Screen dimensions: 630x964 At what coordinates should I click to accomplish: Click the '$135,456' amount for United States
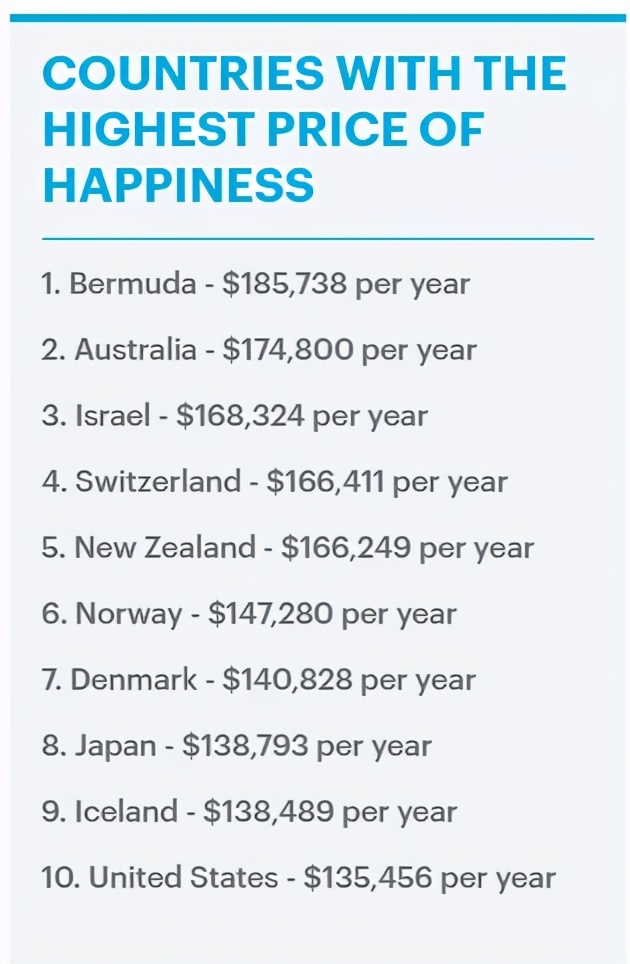(x=368, y=877)
